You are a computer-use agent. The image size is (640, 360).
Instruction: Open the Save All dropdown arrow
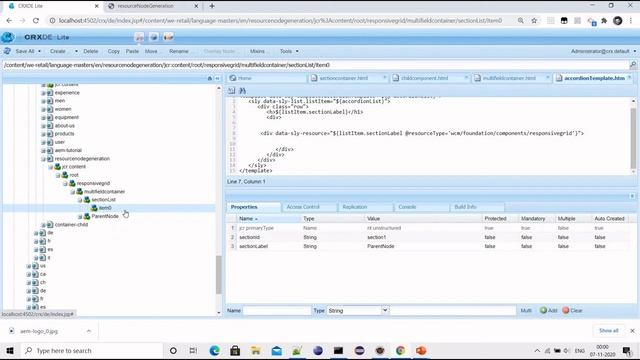pyautogui.click(x=40, y=51)
